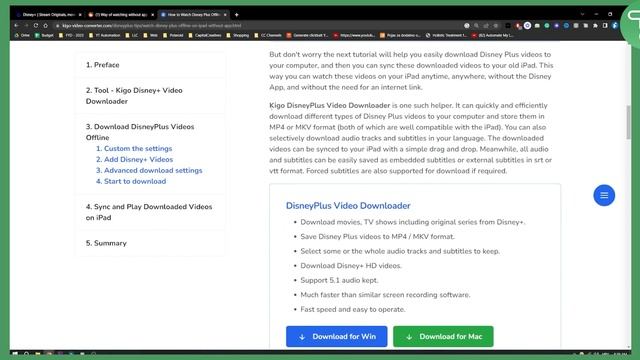Open File Explorer on taskbar

tap(38, 353)
